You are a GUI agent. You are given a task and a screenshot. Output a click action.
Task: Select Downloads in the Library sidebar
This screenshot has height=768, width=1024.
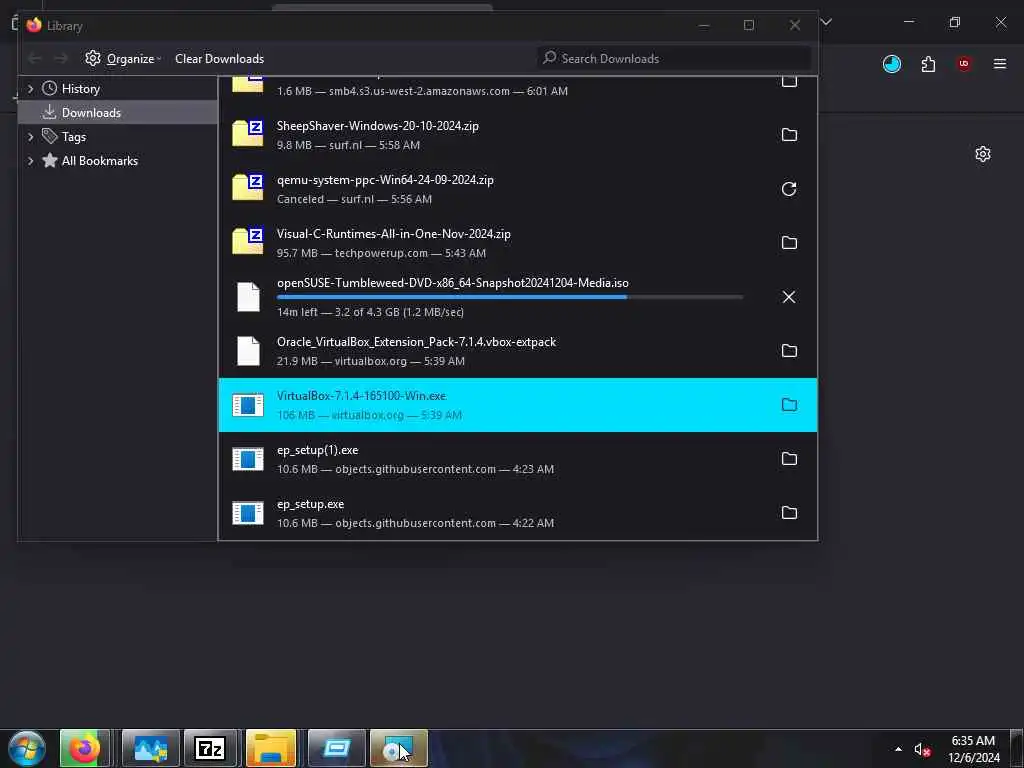(118, 112)
